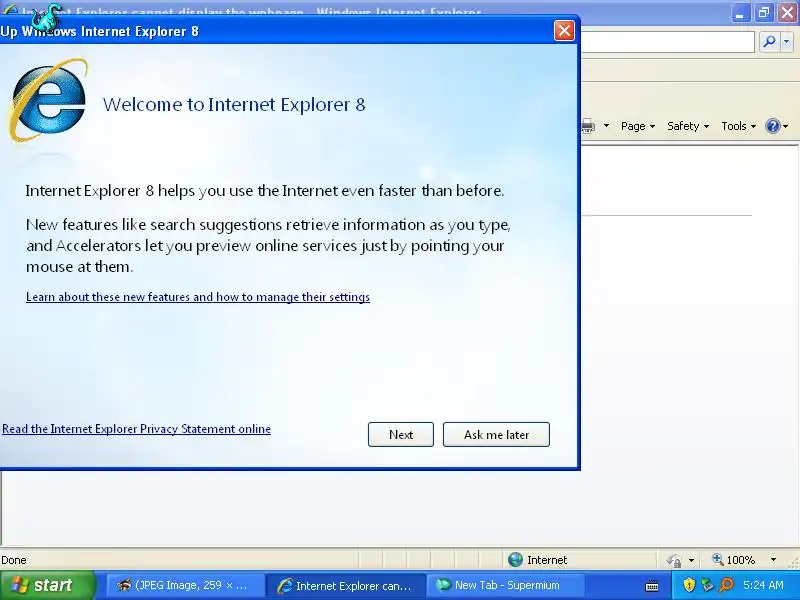
Task: Click the Internet zone label in the status bar
Action: coord(547,560)
